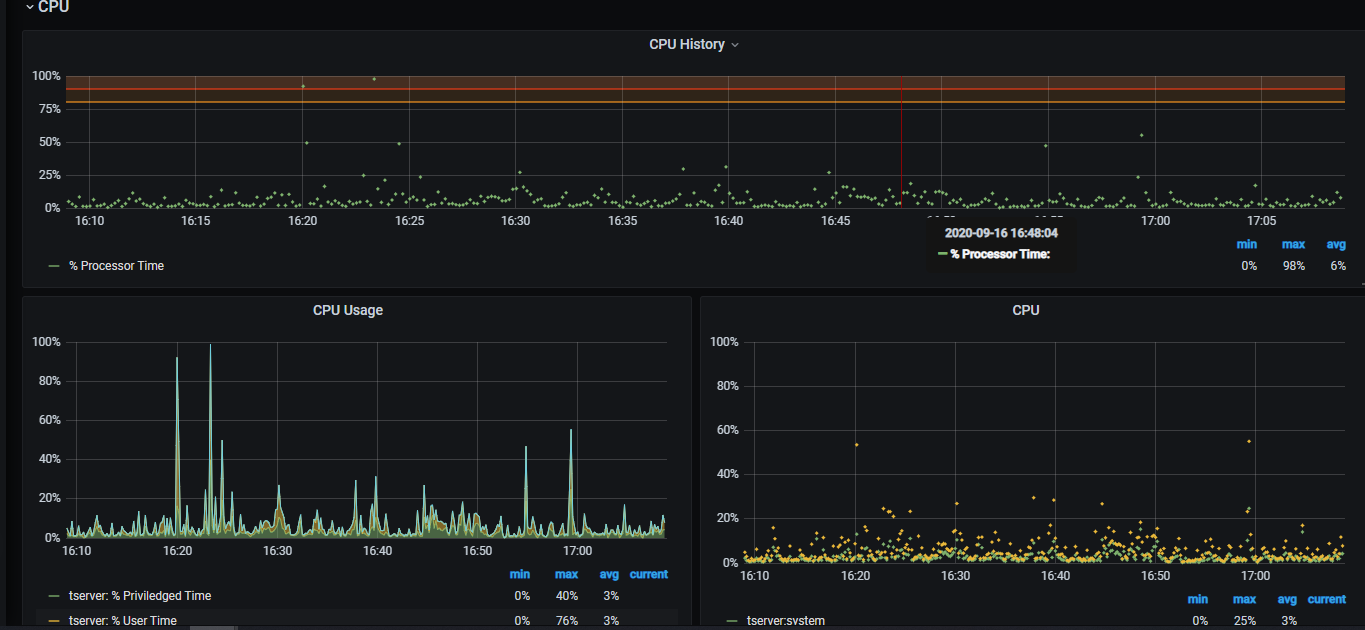The image size is (1365, 630).
Task: Click the horizontal scrollbar thumb at bottom
Action: click(215, 627)
